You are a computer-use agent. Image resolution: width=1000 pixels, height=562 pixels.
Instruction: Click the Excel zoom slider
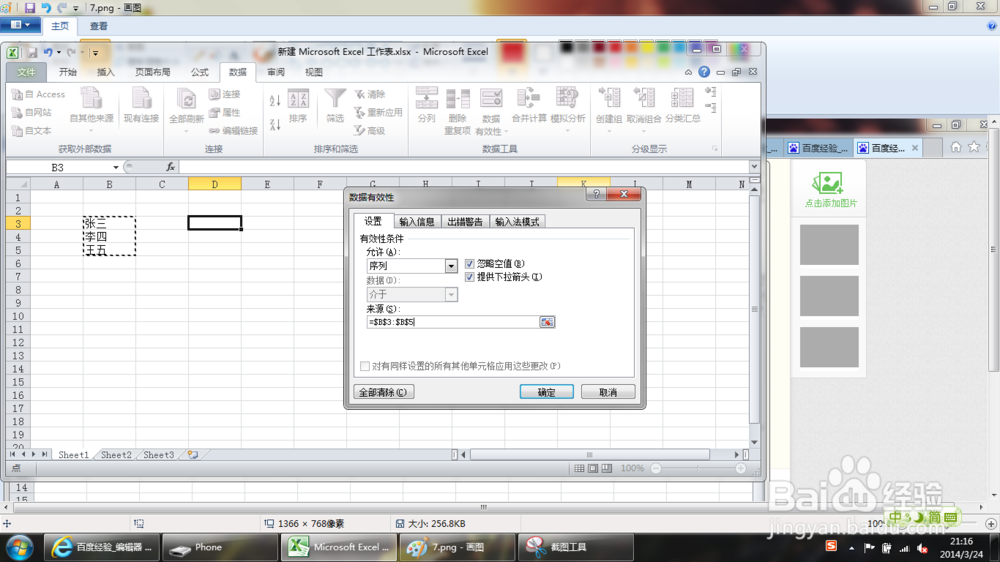(x=698, y=468)
